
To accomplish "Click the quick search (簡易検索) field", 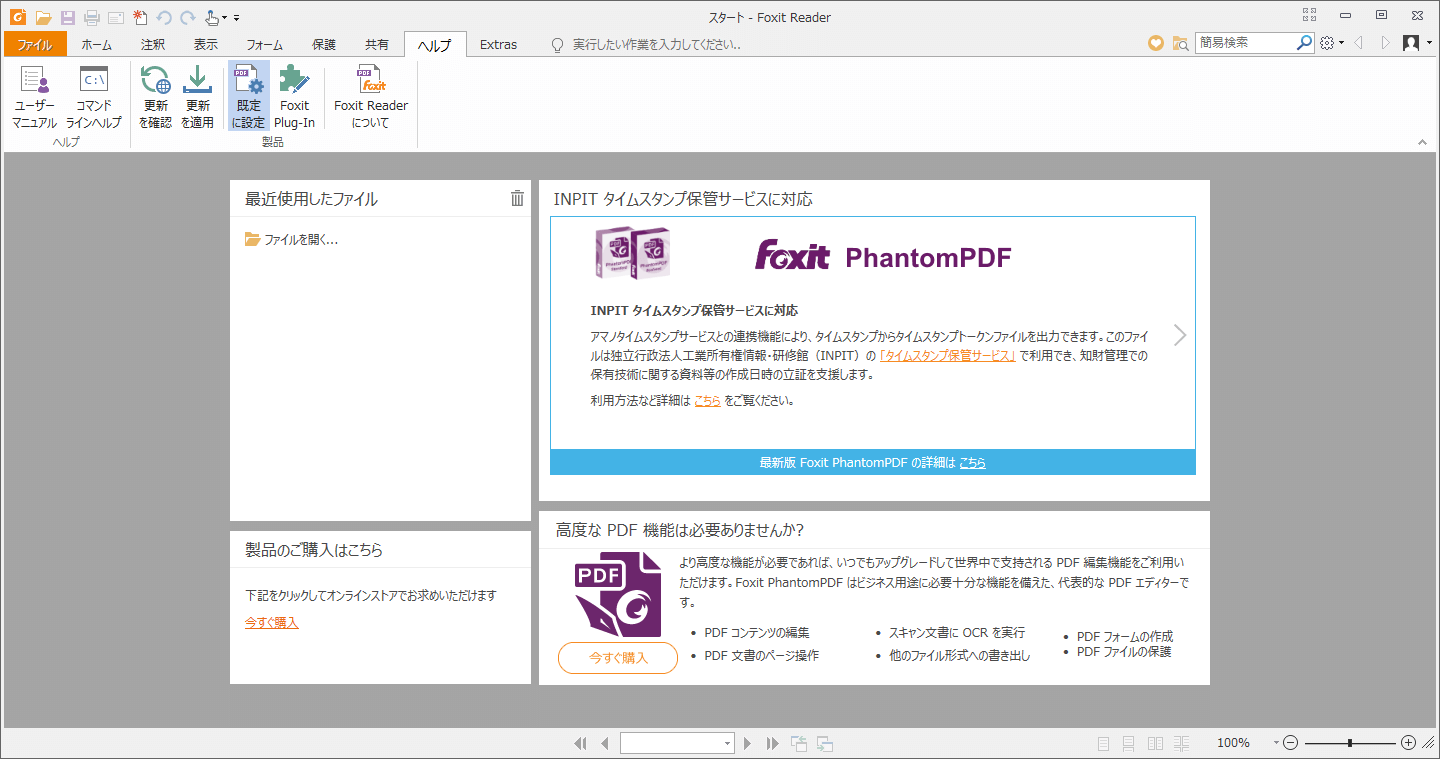I will click(x=1245, y=43).
